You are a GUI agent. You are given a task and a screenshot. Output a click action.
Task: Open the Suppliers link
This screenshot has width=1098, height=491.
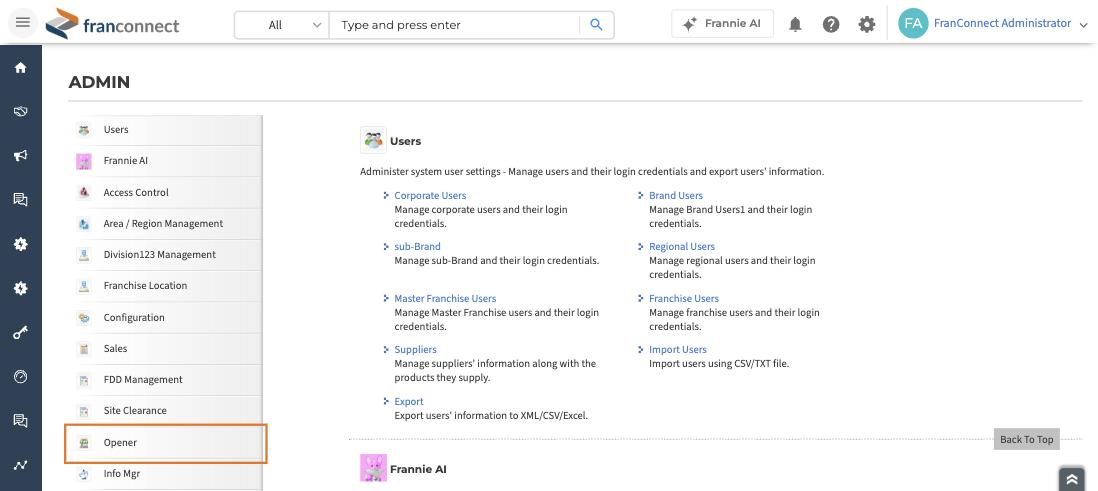click(415, 350)
